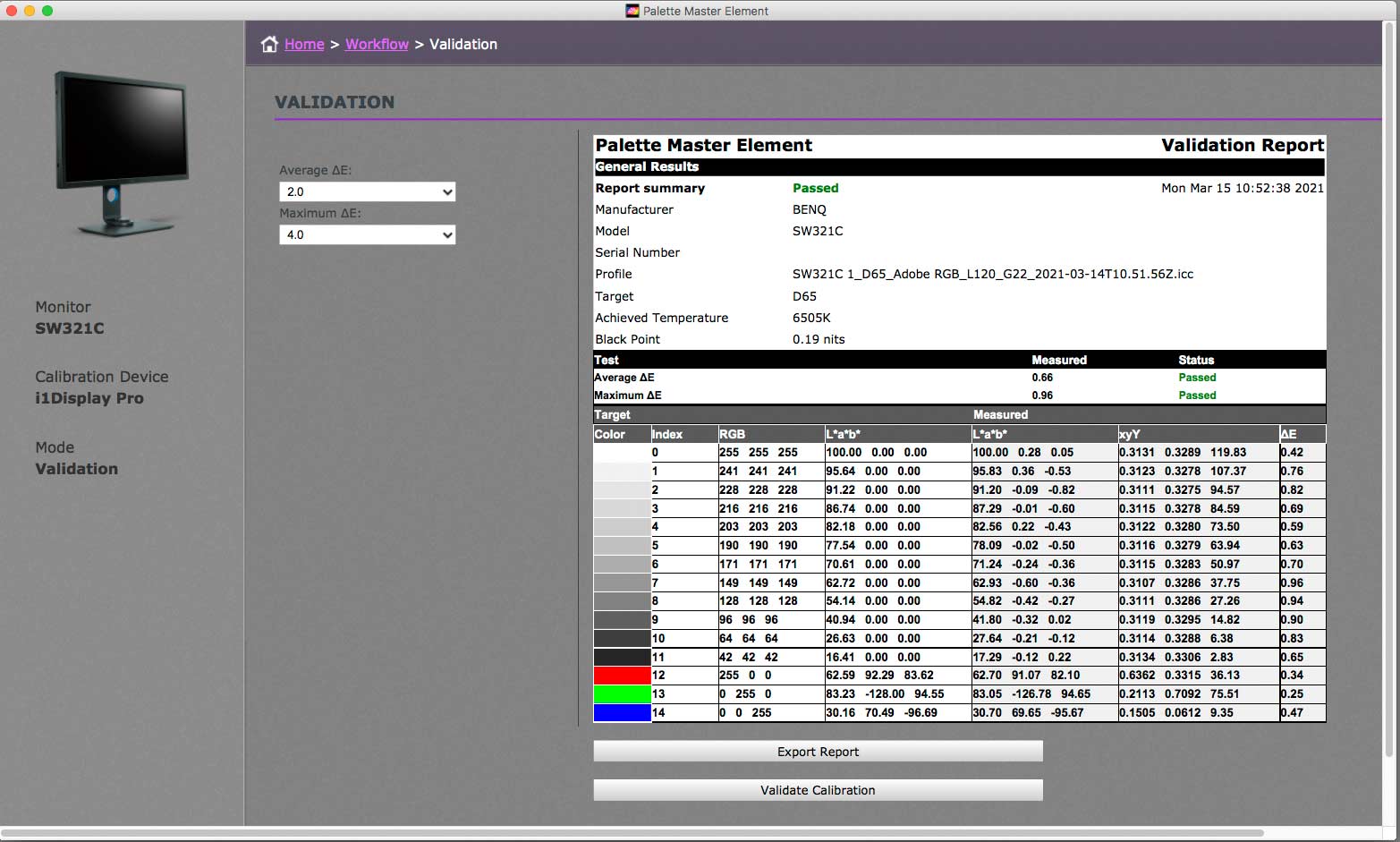
Task: Click the blue color swatch at index 14
Action: click(x=622, y=713)
